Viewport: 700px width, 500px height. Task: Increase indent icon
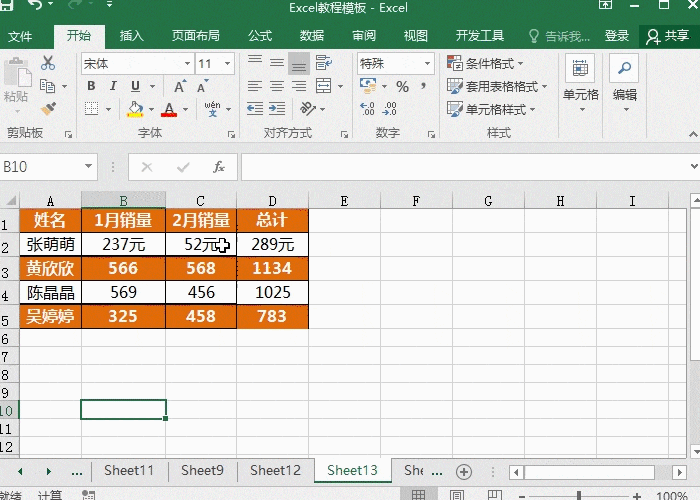coord(277,108)
